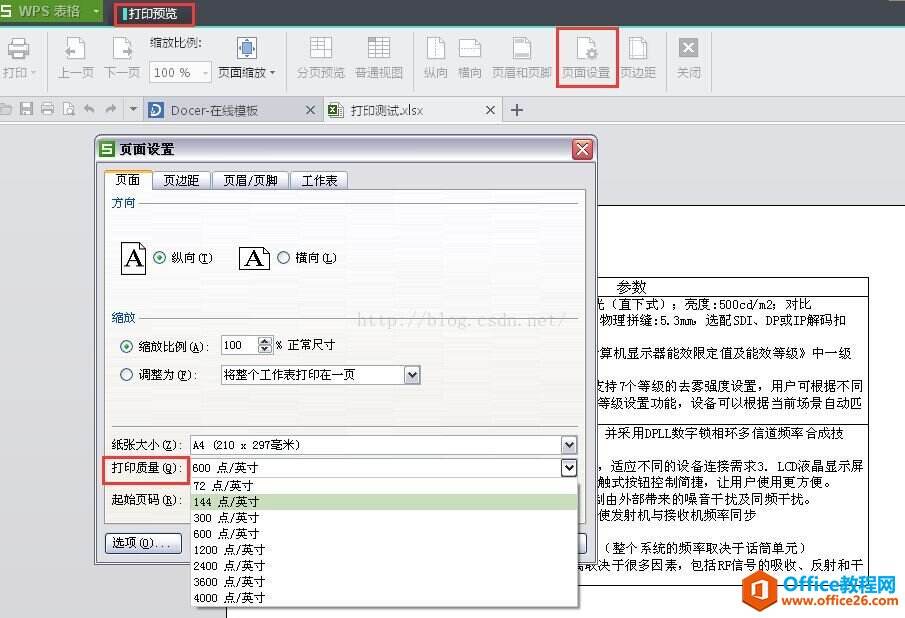Set landscape orientation (横向) in toolbar
This screenshot has height=618, width=905.
[469, 58]
